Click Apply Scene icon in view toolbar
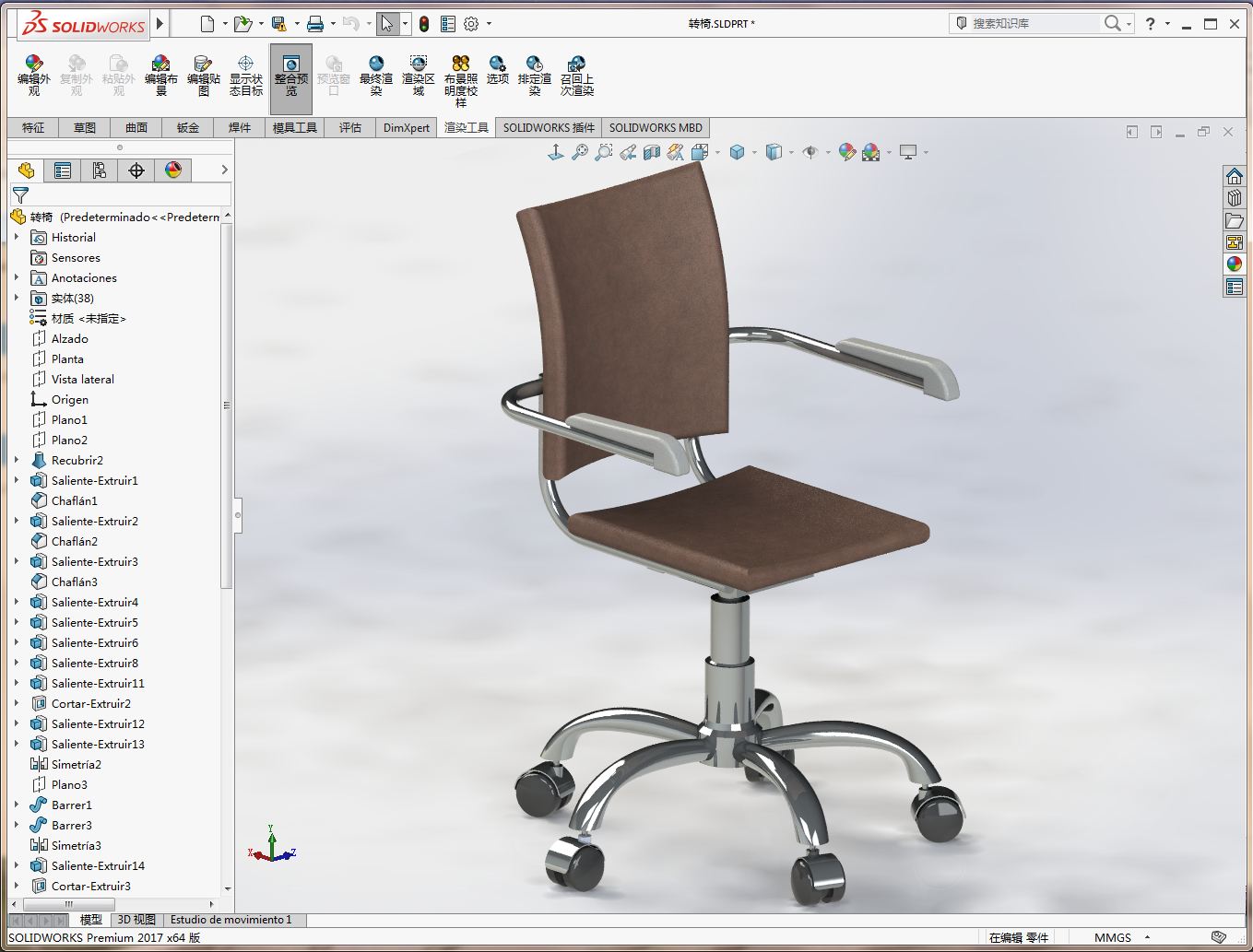The height and width of the screenshot is (952, 1253). (x=871, y=152)
